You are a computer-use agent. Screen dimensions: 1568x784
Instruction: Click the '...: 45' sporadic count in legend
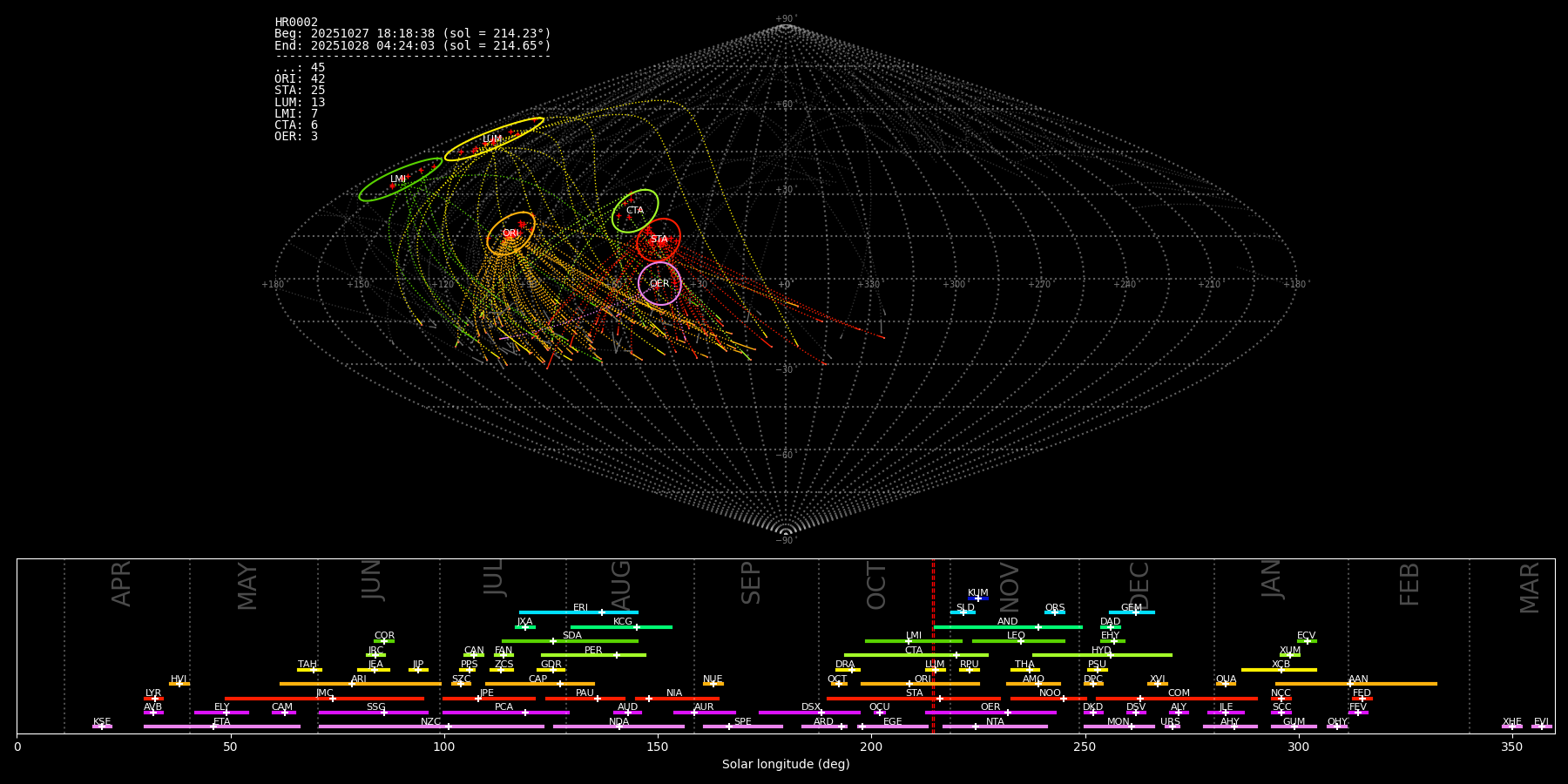pos(300,68)
